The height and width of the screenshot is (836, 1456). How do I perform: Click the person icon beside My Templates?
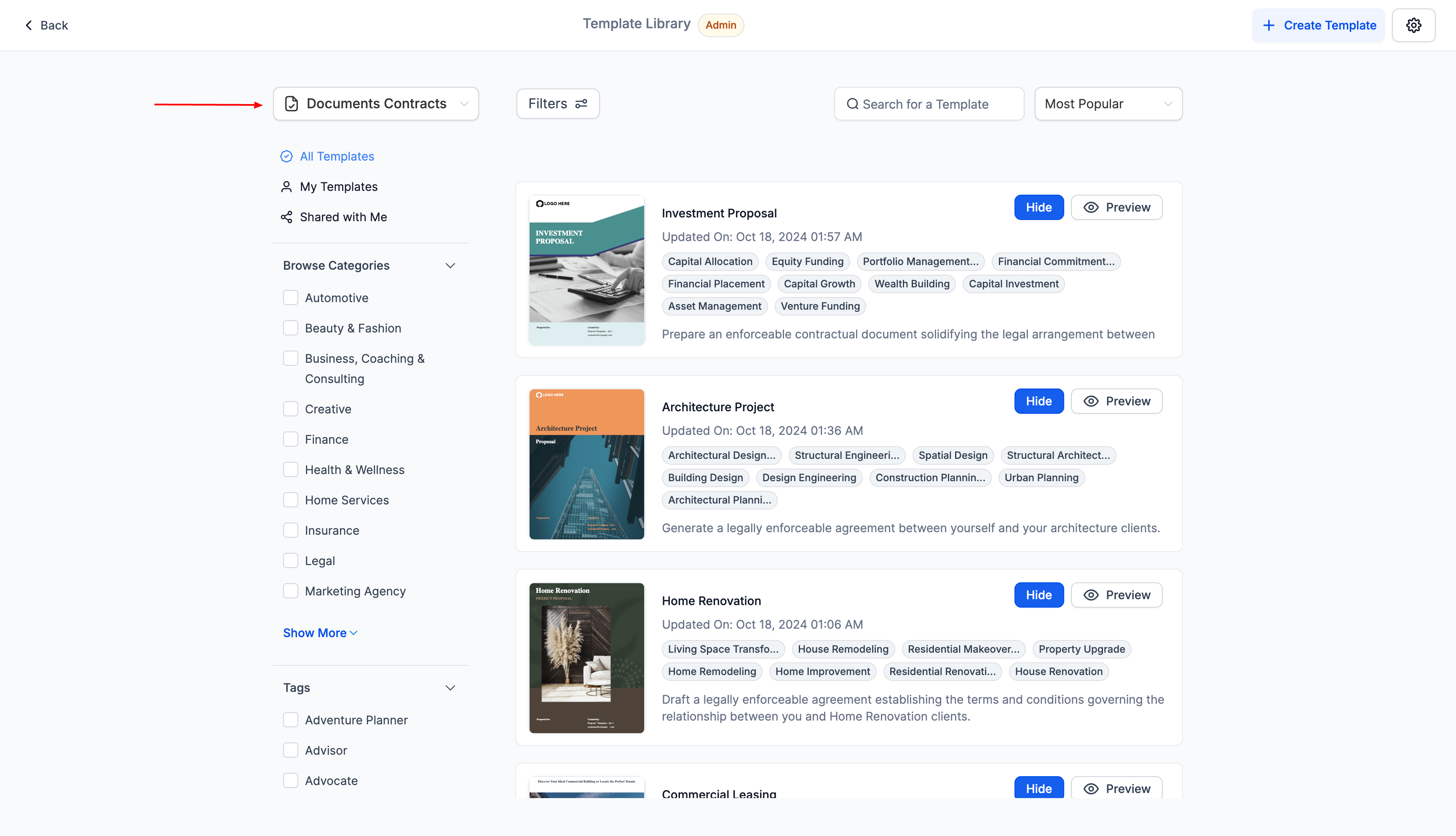pos(286,187)
